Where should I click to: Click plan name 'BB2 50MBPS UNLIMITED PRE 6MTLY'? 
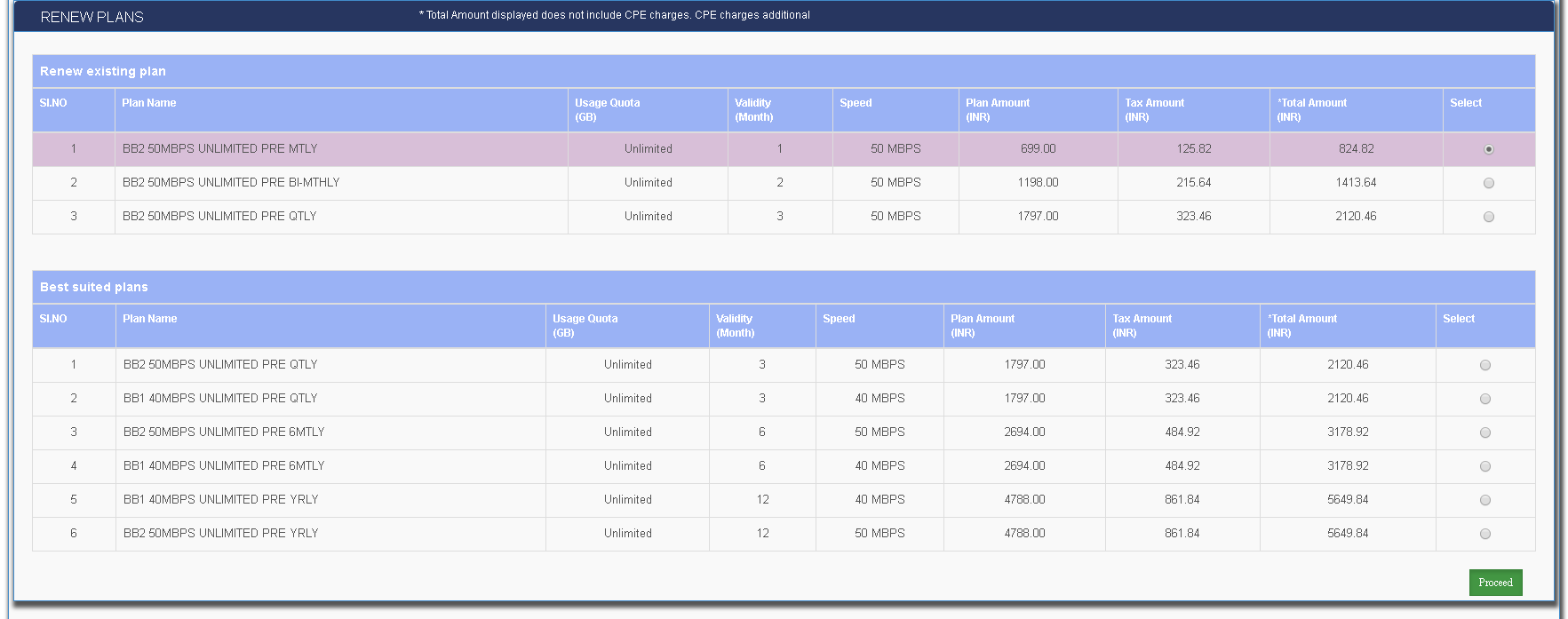click(224, 432)
